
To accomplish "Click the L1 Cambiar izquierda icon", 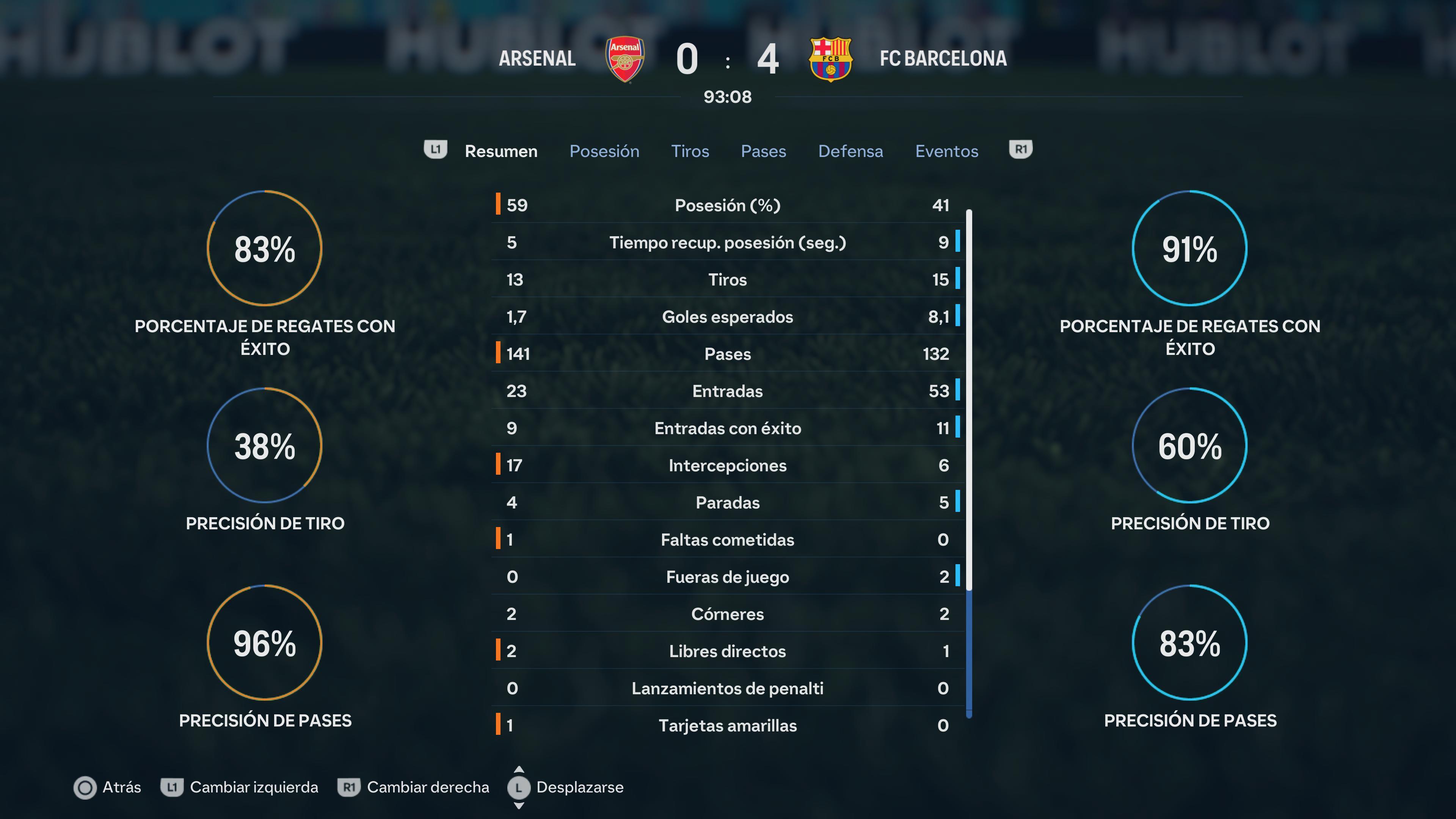I will [x=172, y=788].
